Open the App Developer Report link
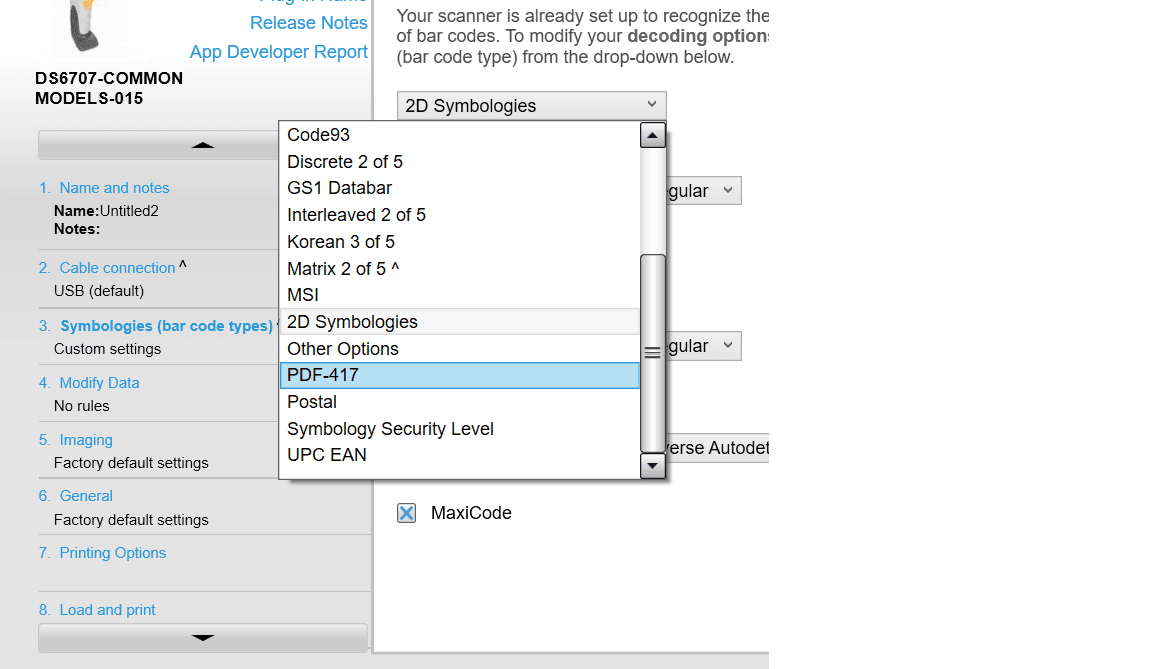 click(278, 52)
